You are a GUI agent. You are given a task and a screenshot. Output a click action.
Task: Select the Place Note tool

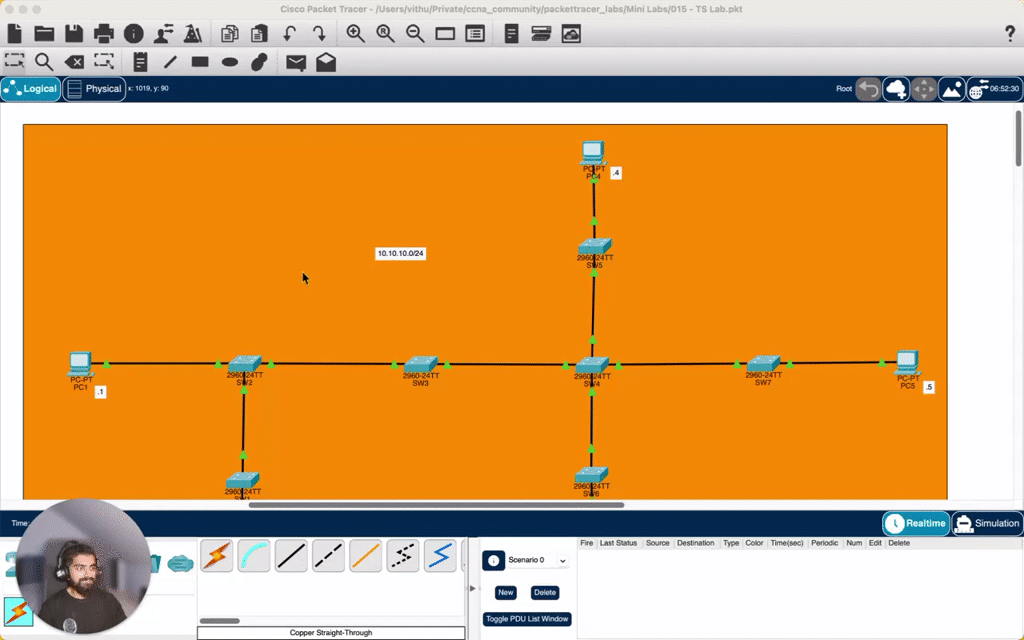pos(140,62)
